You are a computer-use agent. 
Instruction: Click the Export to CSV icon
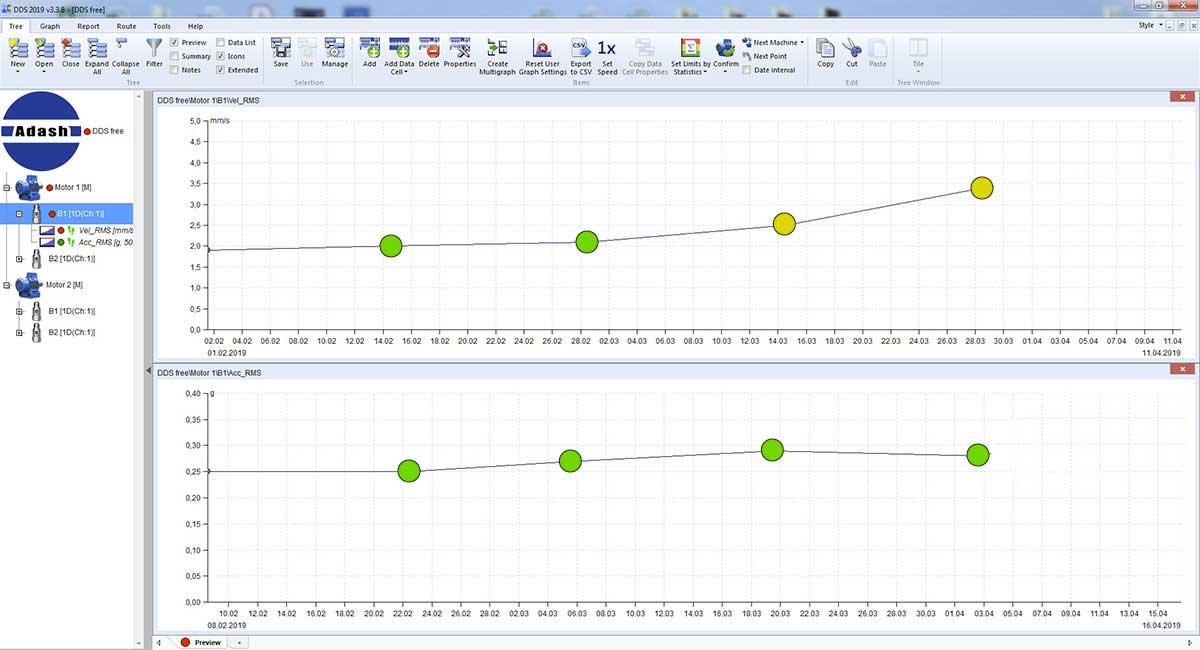click(580, 47)
